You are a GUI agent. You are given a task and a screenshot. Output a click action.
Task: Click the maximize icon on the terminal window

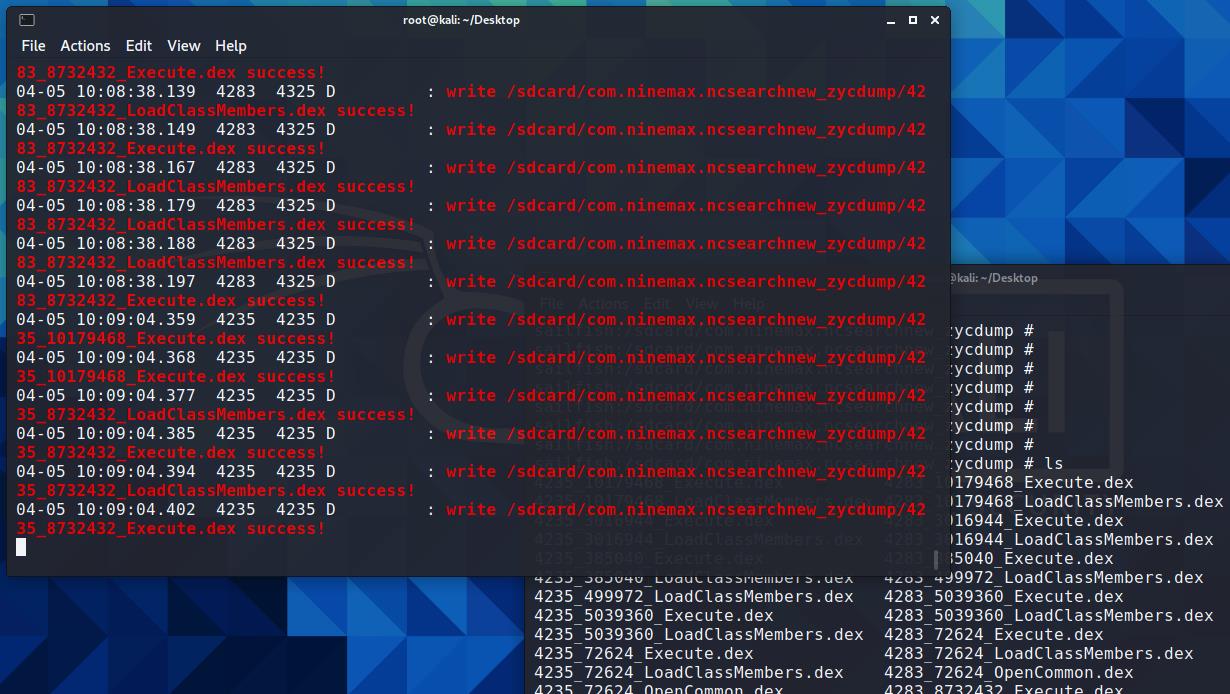911,19
